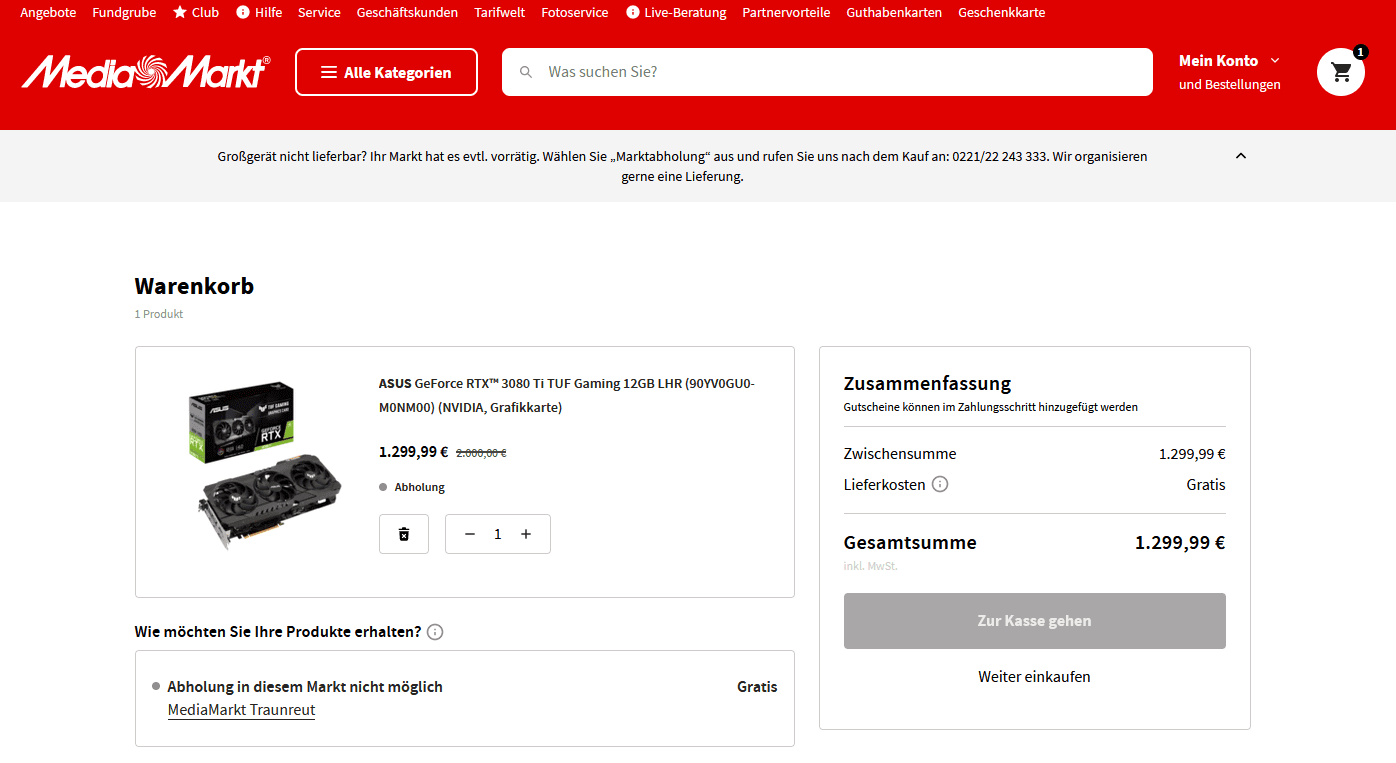The width and height of the screenshot is (1396, 763).
Task: Click the struck-through old price
Action: (481, 453)
